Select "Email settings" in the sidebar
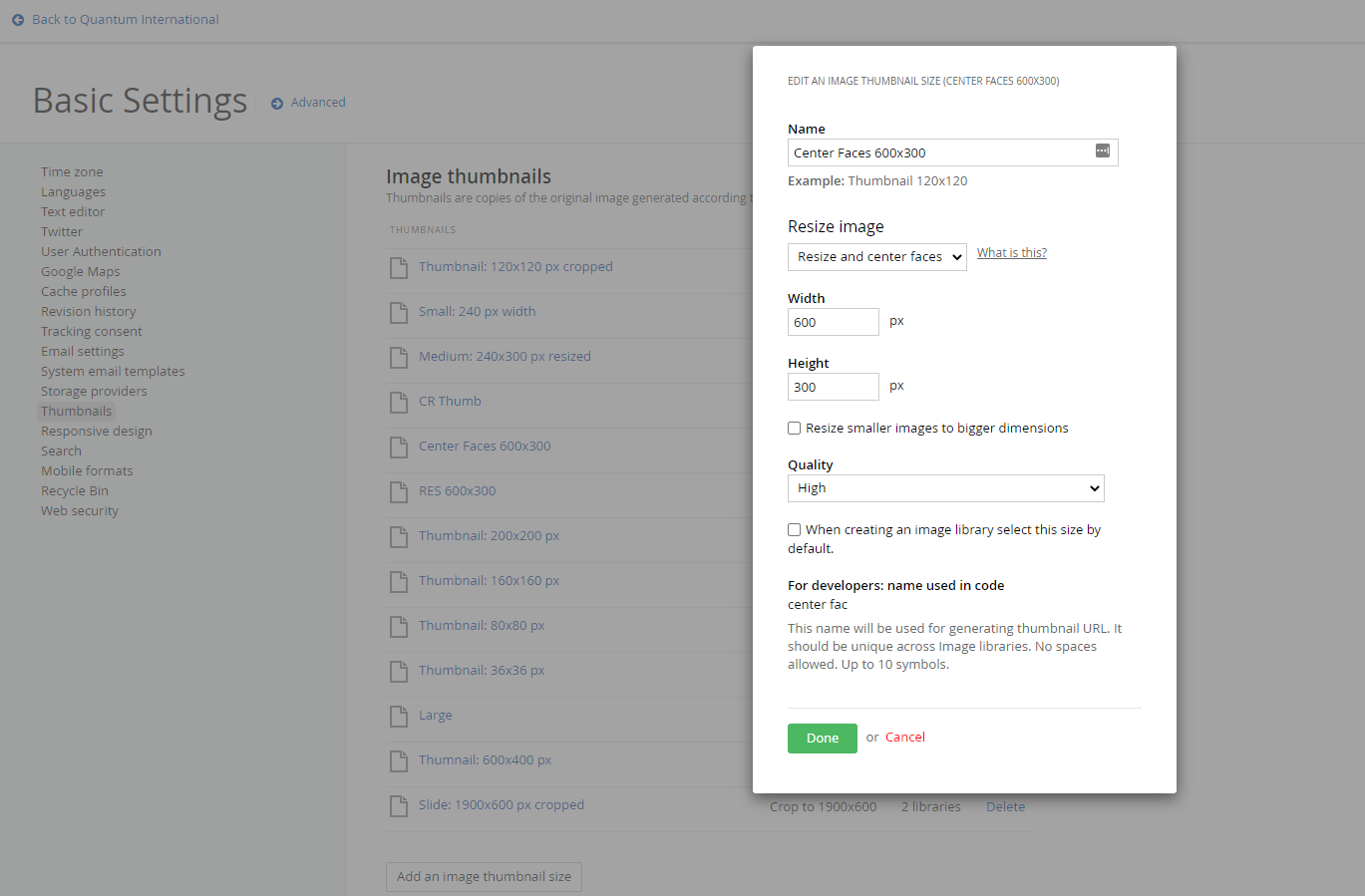This screenshot has height=896, width=1365. tap(82, 351)
